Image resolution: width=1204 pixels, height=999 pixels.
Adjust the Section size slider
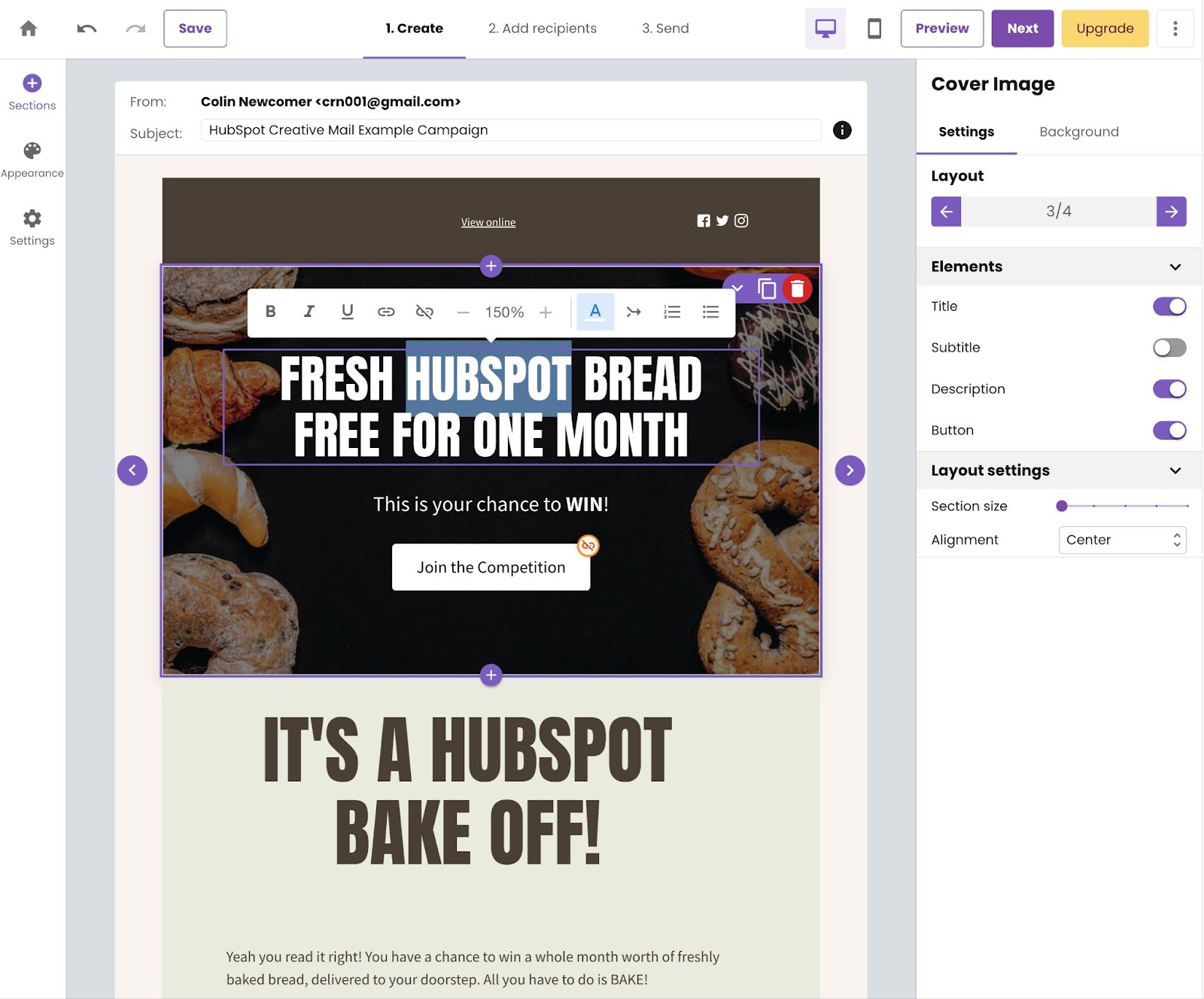[x=1123, y=506]
